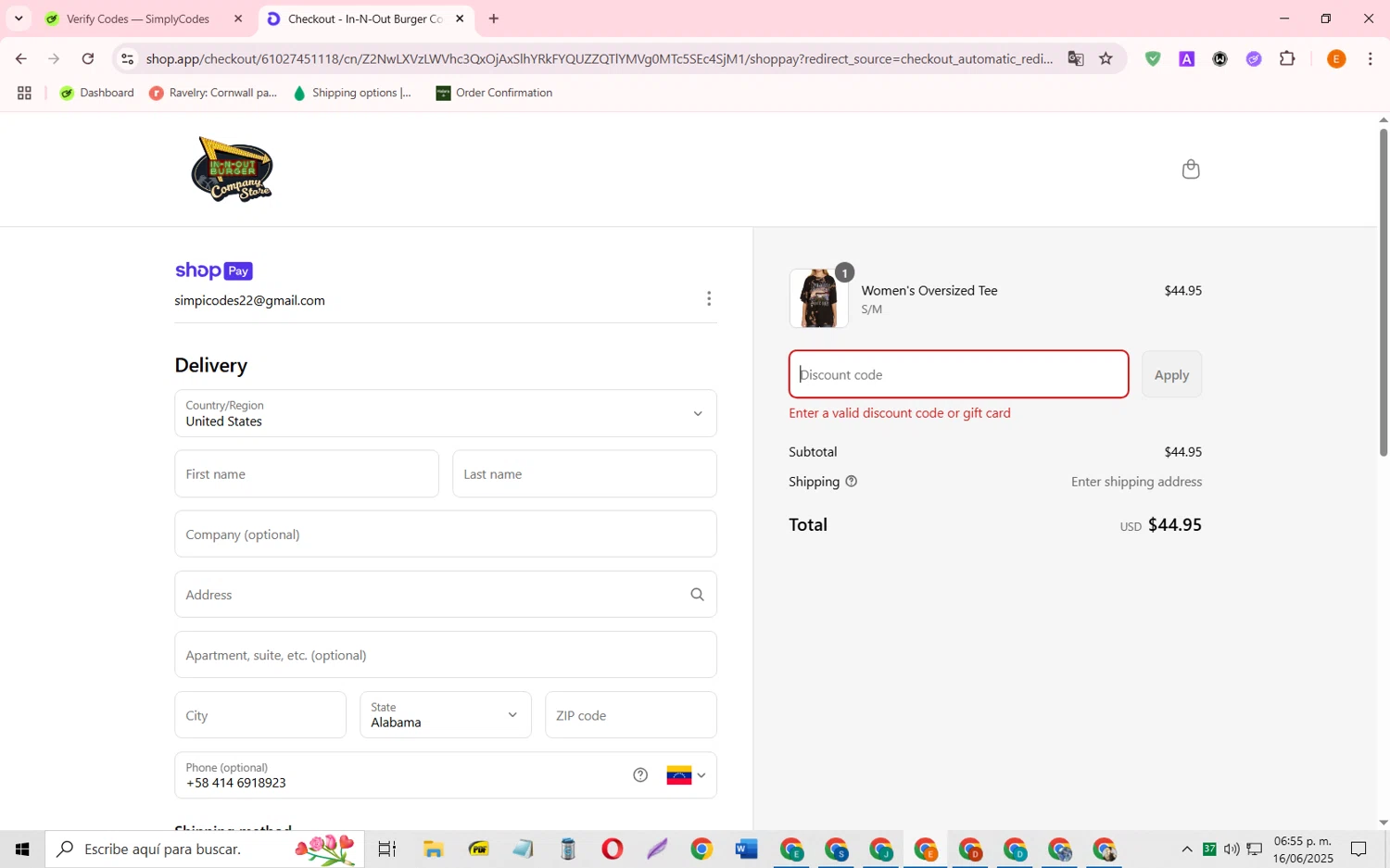Image resolution: width=1390 pixels, height=868 pixels.
Task: Open tab search dropdown arrow
Action: click(19, 19)
